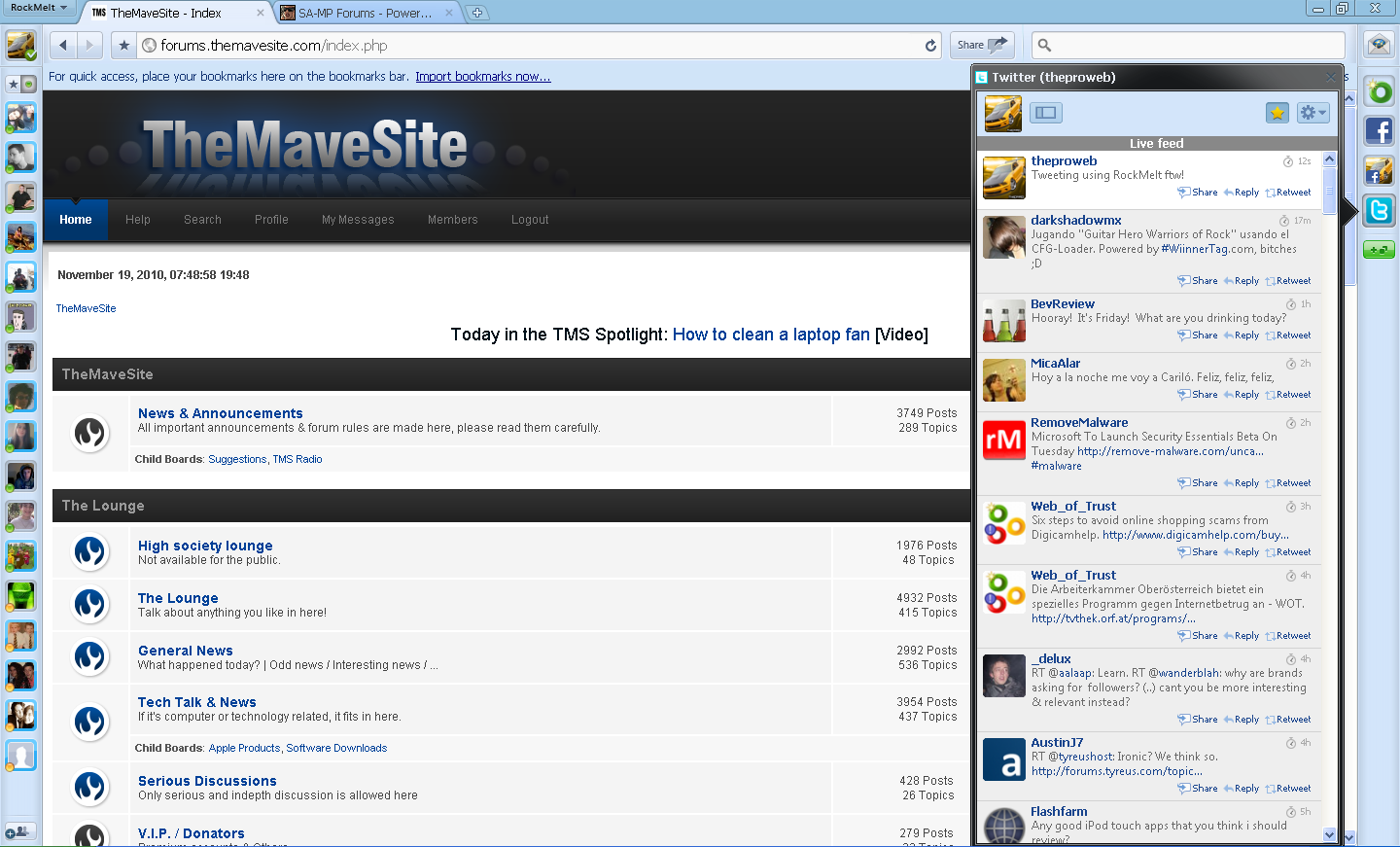Click the General News board icon

pos(90,657)
